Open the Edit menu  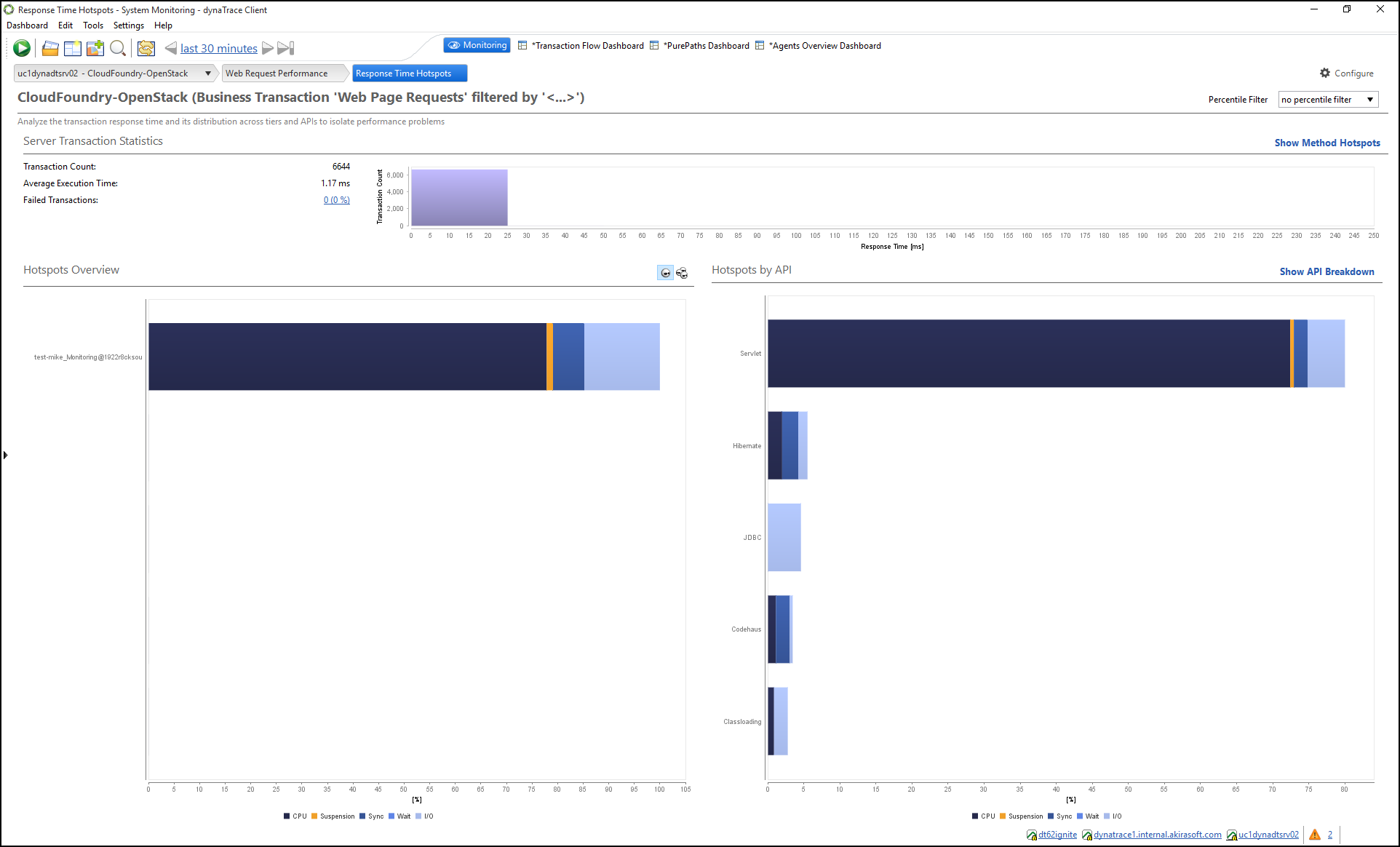[65, 25]
